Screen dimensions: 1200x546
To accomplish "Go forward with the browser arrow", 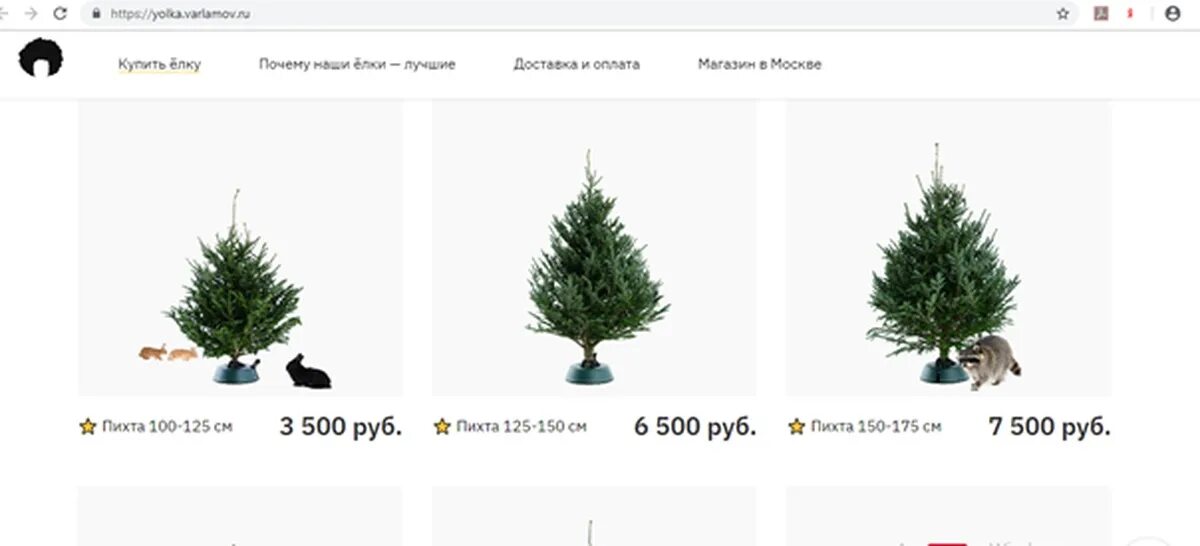I will 31,14.
